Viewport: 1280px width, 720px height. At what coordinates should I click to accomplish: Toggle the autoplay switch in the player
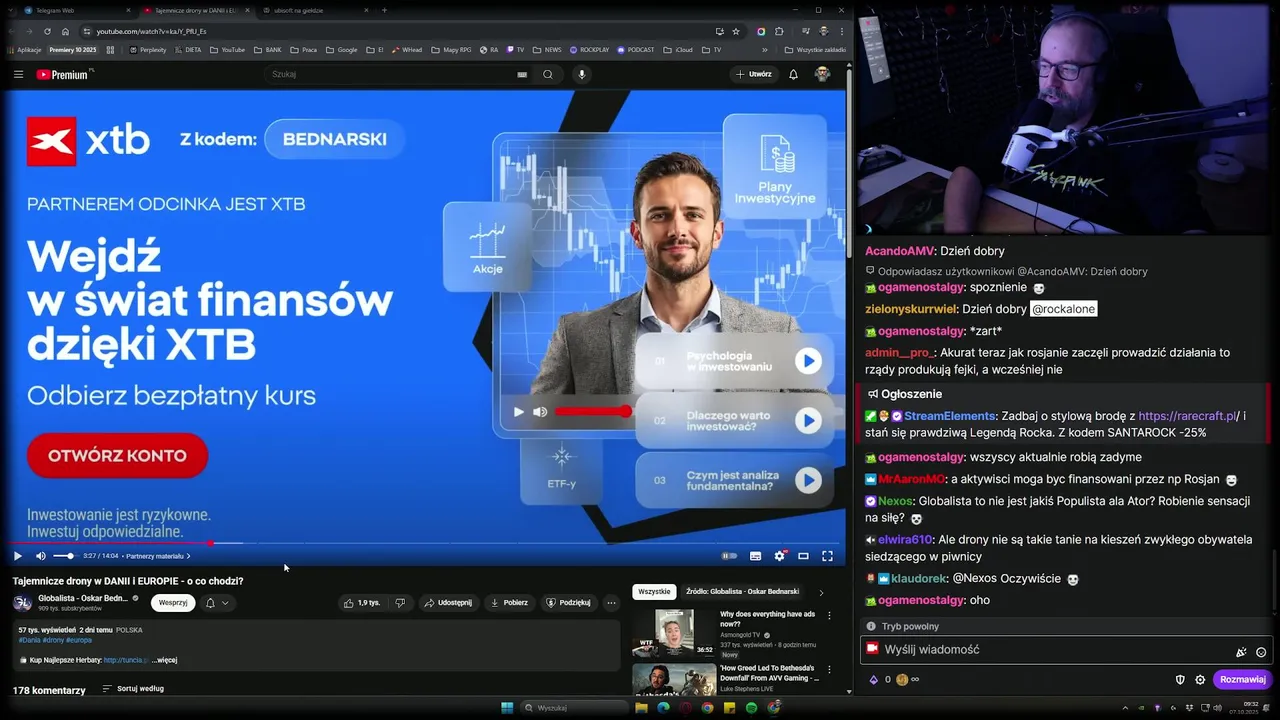[729, 556]
